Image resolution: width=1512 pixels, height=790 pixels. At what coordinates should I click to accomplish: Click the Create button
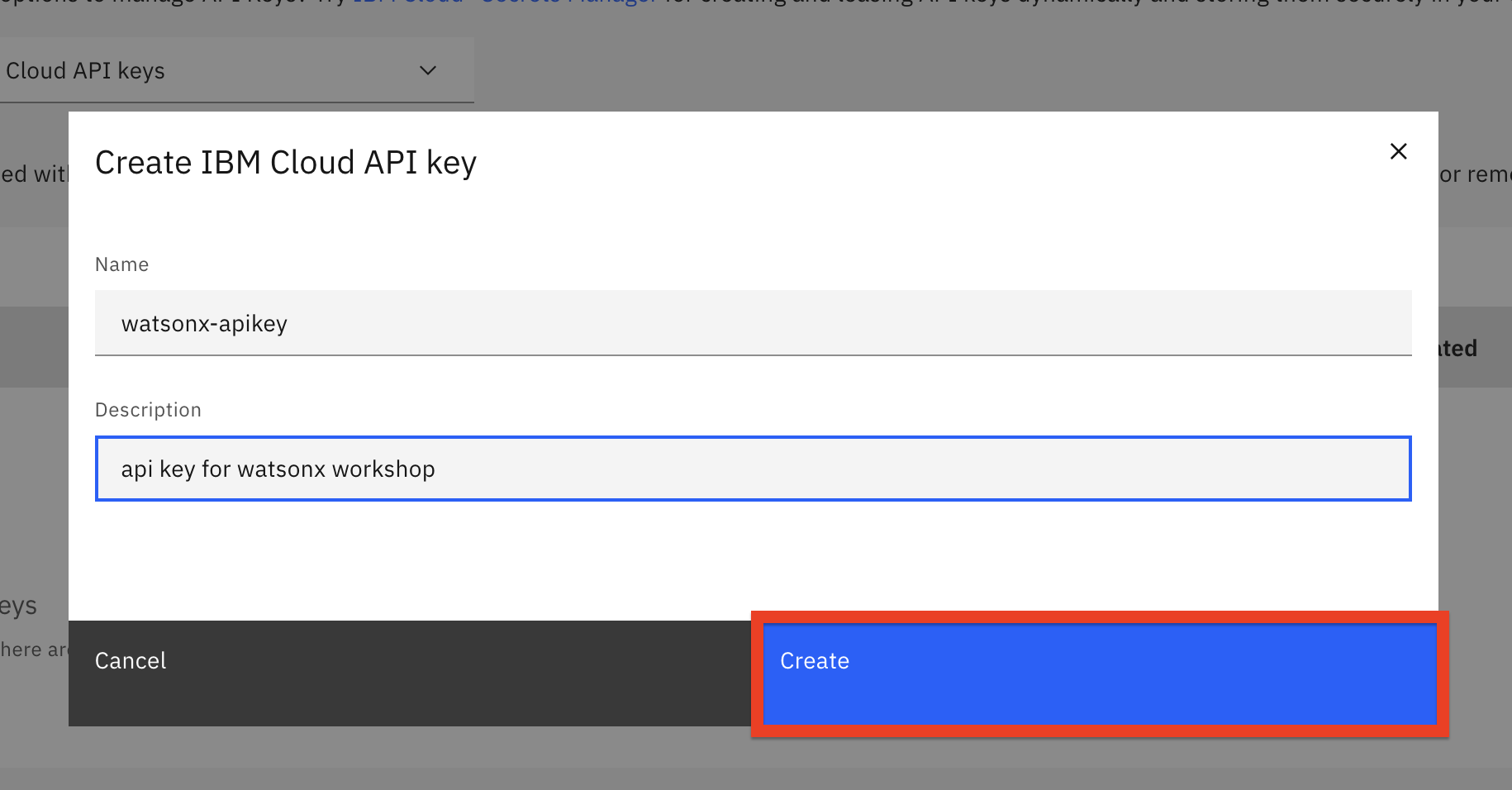pos(1100,673)
